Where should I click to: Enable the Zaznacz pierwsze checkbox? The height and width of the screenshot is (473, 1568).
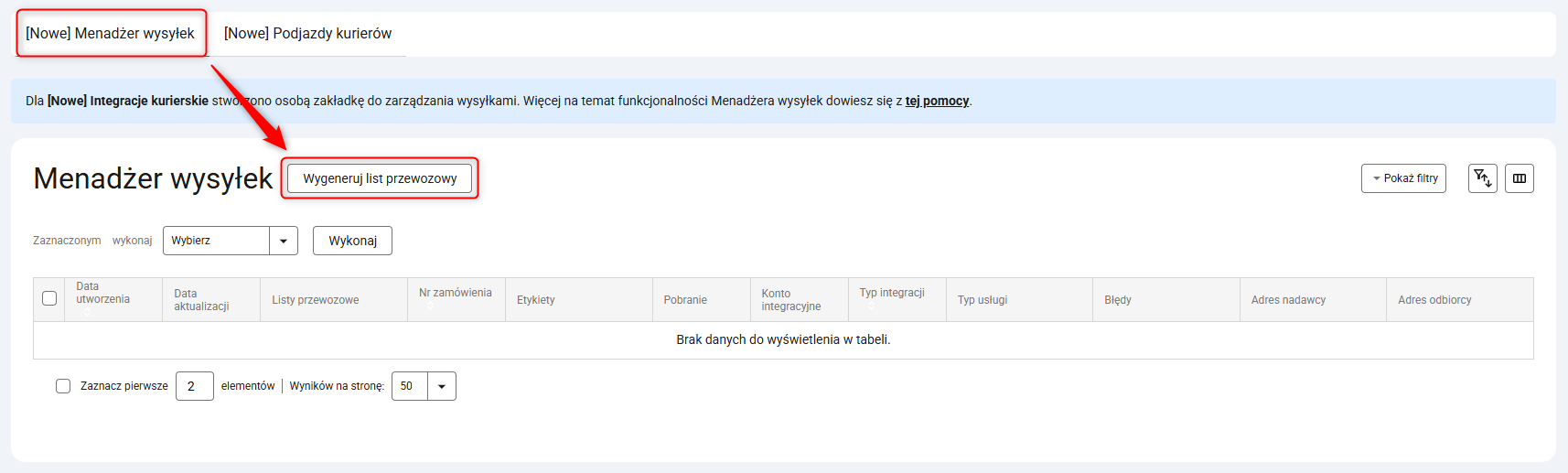[63, 386]
